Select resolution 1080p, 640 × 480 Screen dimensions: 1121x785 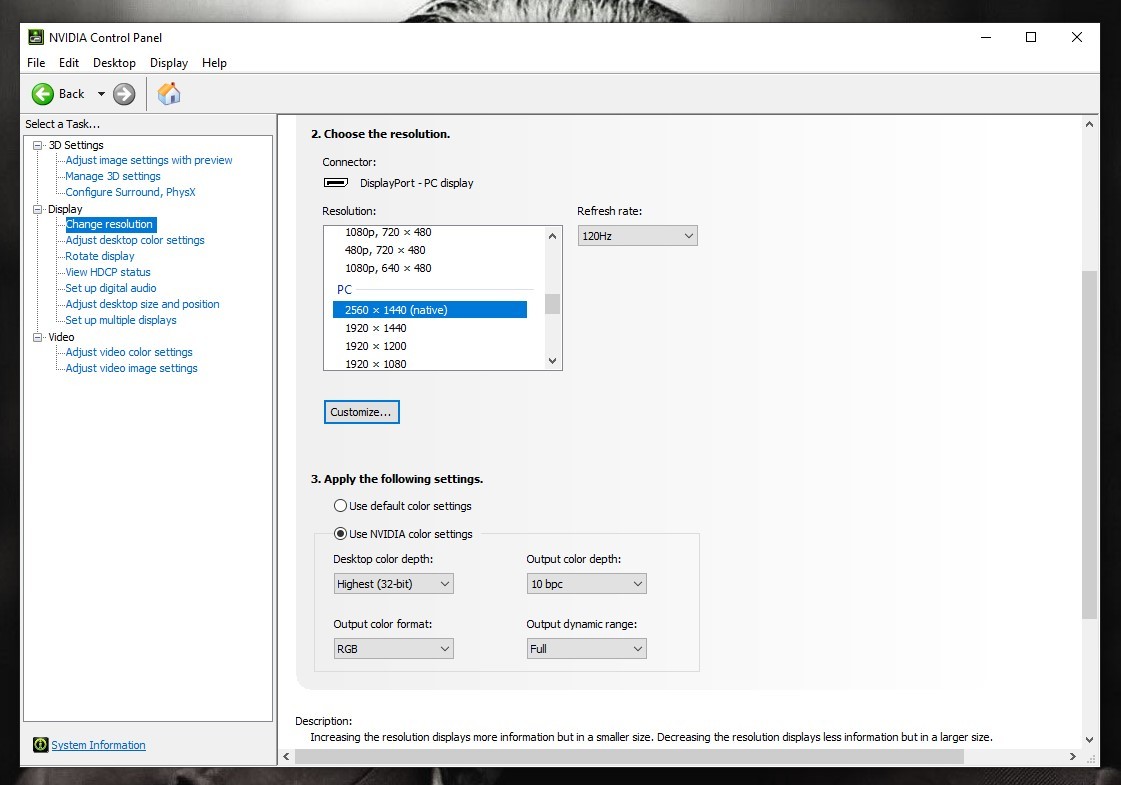(388, 268)
